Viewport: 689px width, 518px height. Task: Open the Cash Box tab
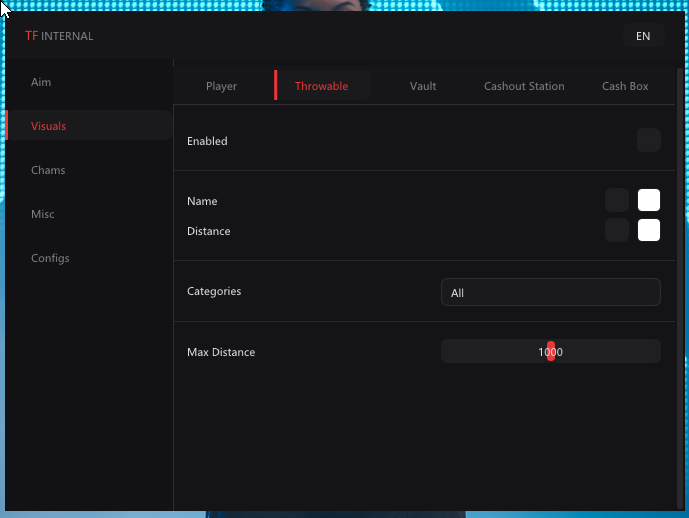click(625, 86)
